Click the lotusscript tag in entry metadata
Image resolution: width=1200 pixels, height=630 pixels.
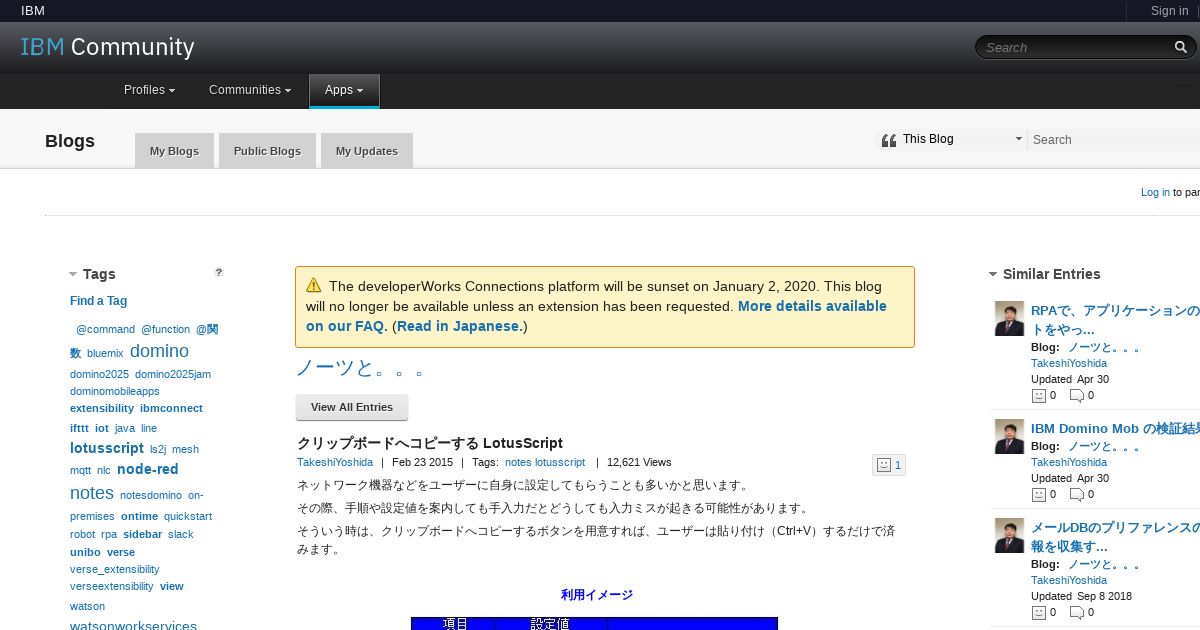coord(560,462)
